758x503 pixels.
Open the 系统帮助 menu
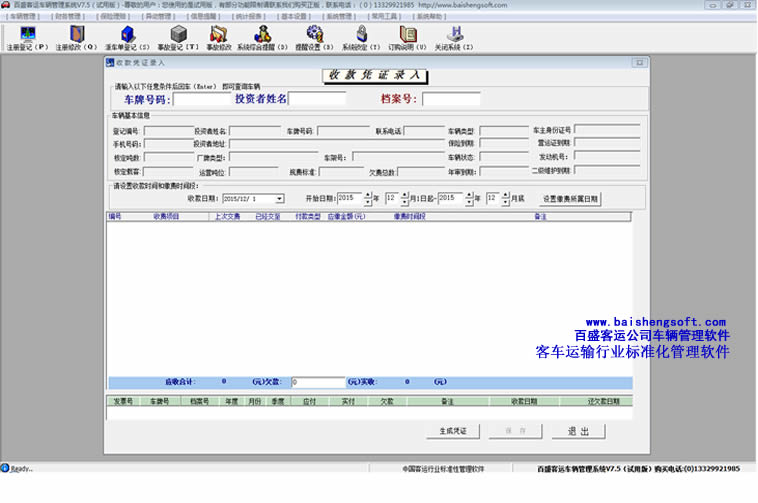[429, 16]
